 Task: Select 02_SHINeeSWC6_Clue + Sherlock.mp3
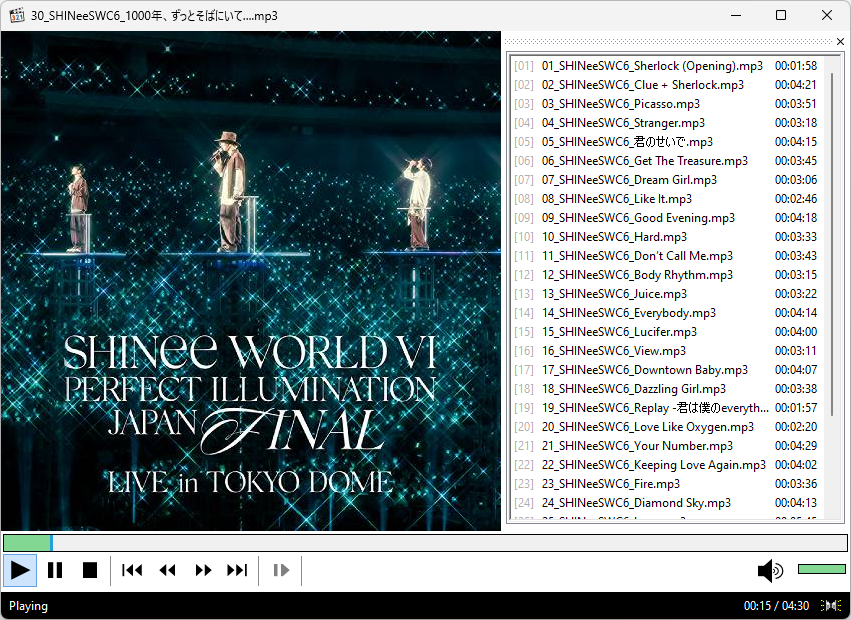tap(666, 85)
